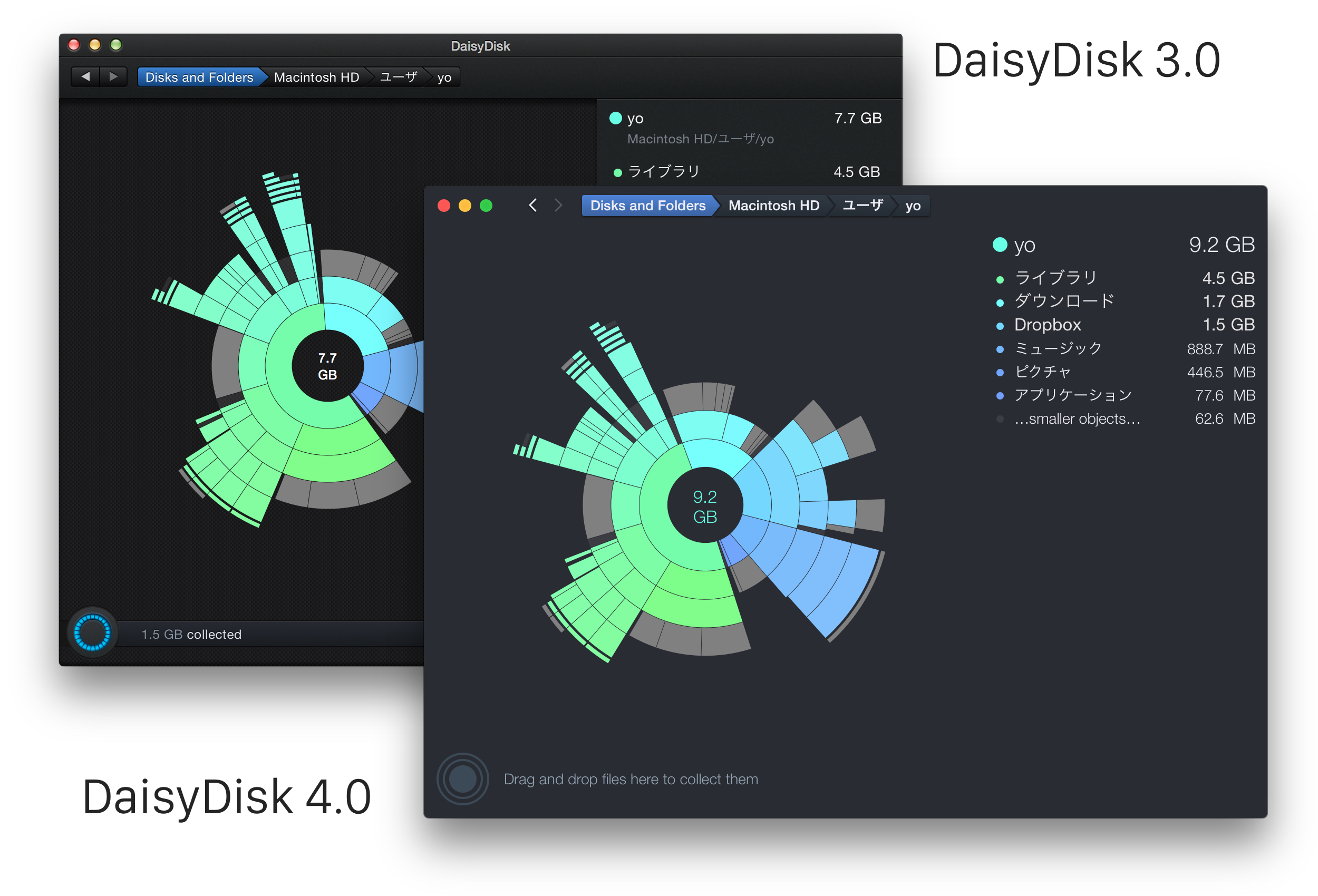This screenshot has height=896, width=1318.
Task: Zoom the DaisyDisk 4.0 window with green button
Action: 486,205
